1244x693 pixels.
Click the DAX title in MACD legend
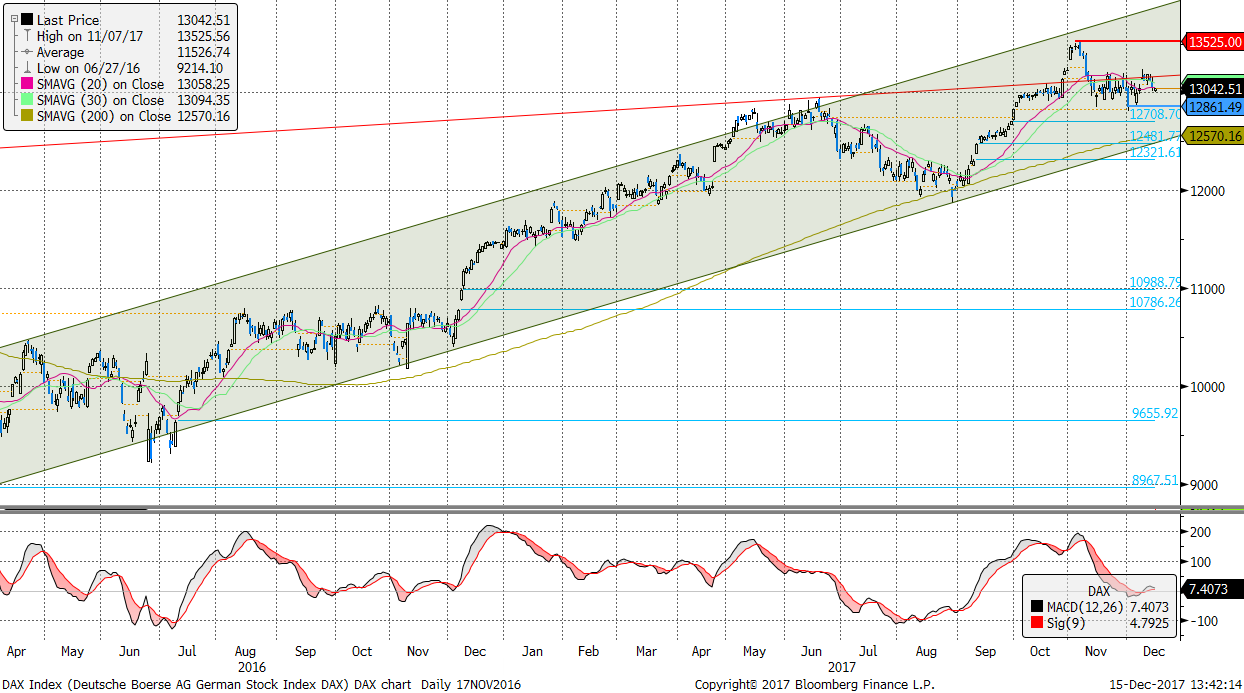tap(1098, 592)
